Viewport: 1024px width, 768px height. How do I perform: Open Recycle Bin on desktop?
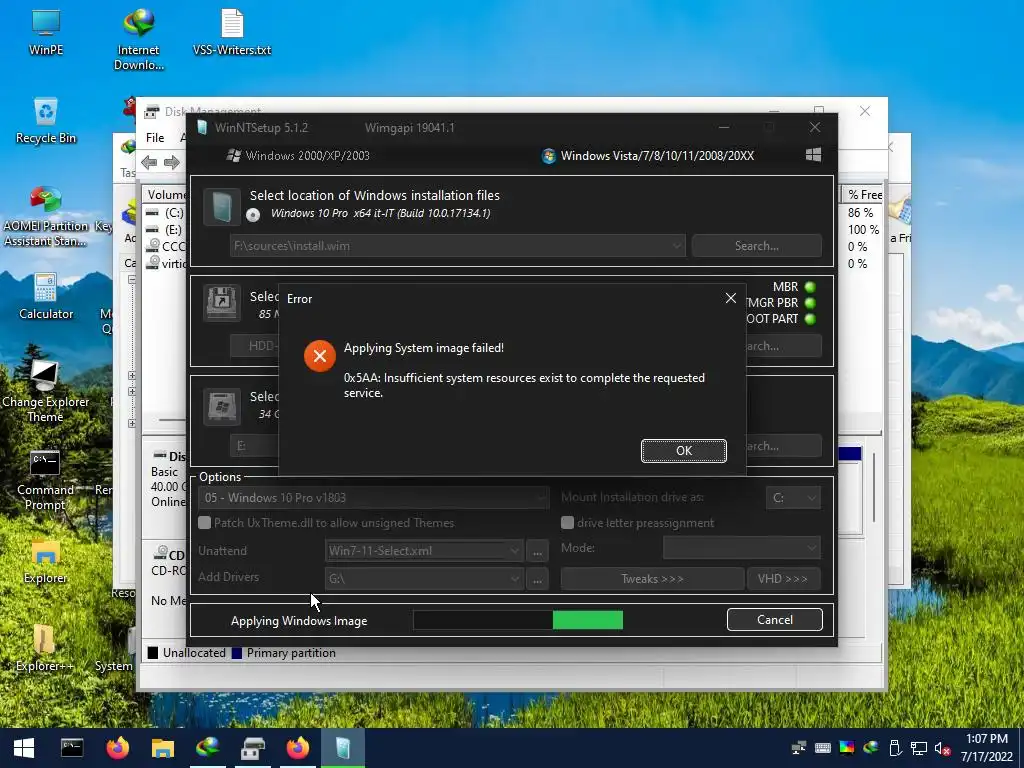[46, 121]
